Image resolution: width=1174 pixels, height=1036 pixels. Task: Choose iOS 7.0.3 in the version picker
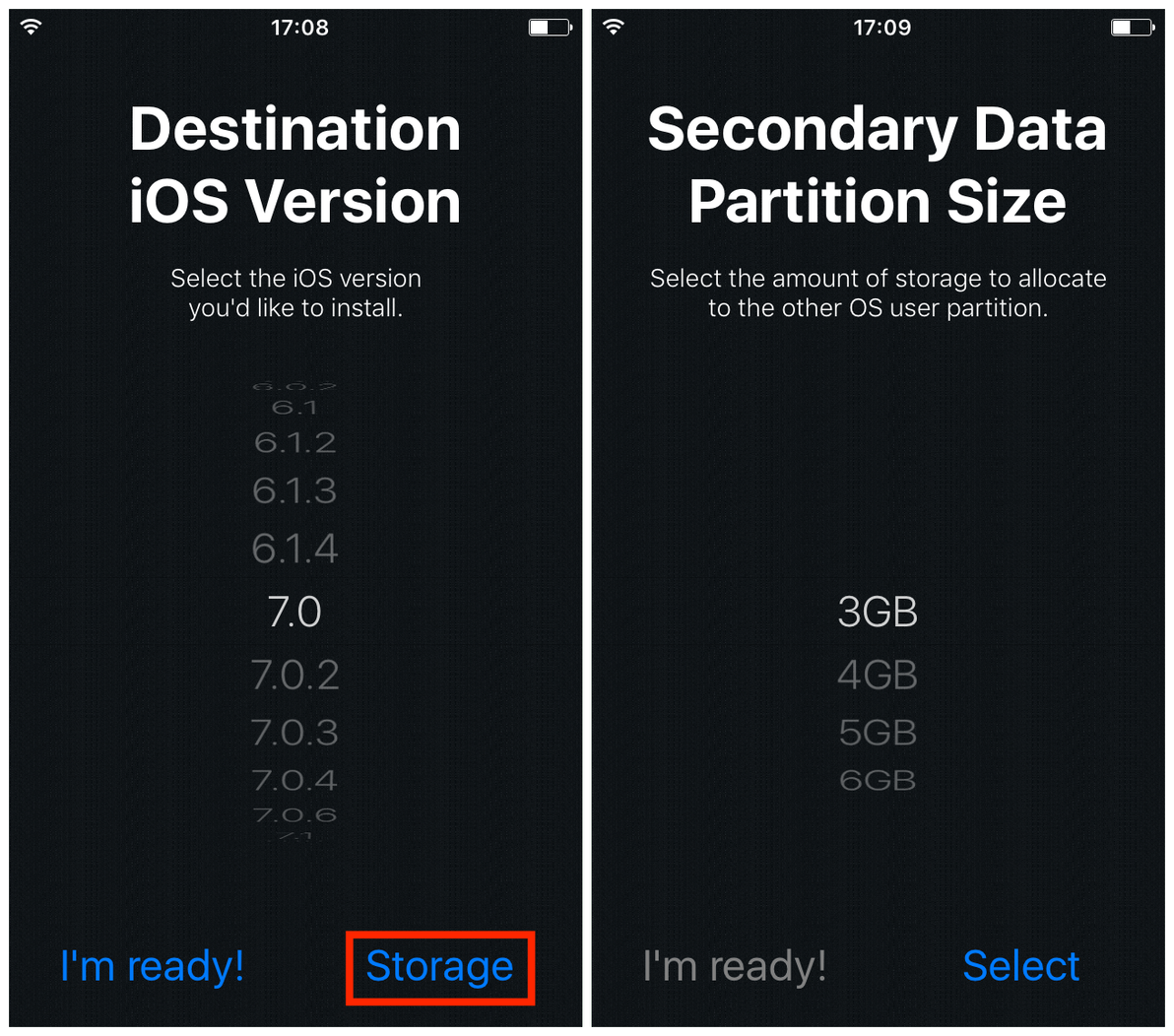click(295, 732)
